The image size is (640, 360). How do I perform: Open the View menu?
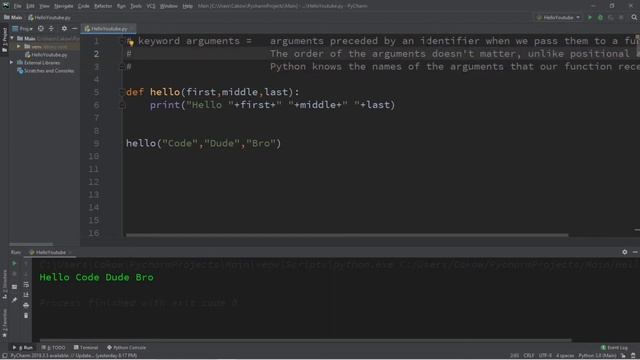tap(44, 6)
